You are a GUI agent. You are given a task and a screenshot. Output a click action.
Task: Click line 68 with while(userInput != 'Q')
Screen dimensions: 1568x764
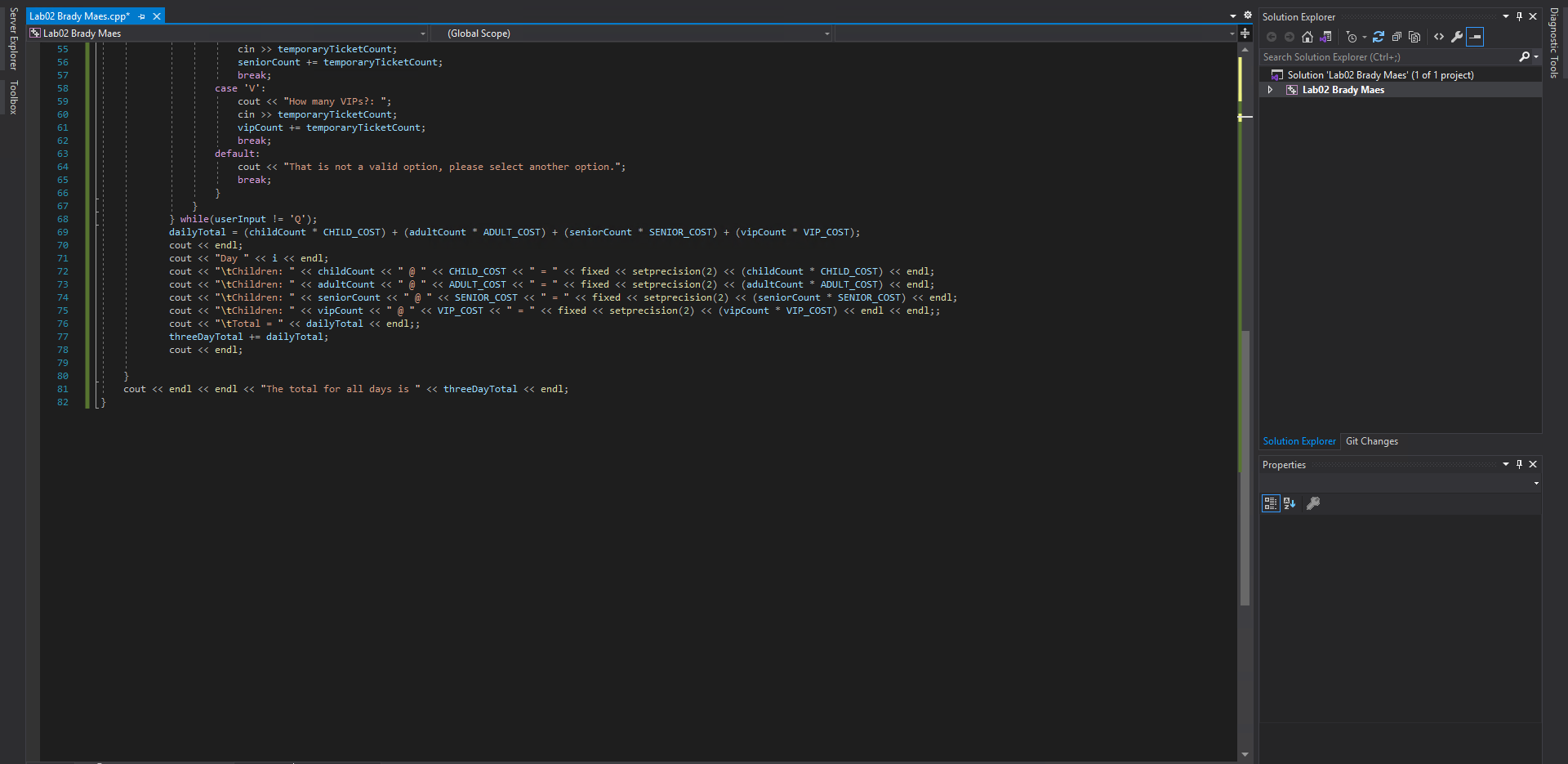pos(243,219)
